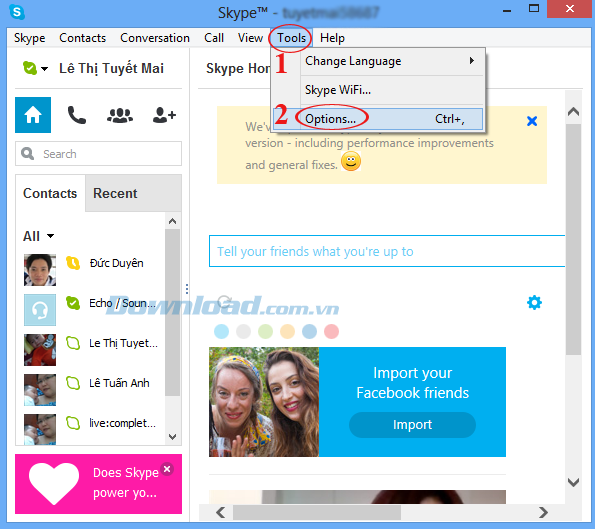
Task: Click the create group icon
Action: [x=120, y=115]
